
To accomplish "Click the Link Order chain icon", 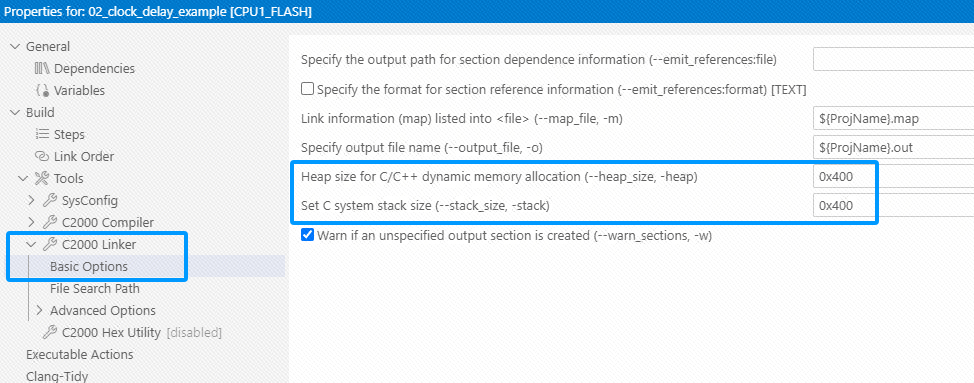I will (x=42, y=156).
